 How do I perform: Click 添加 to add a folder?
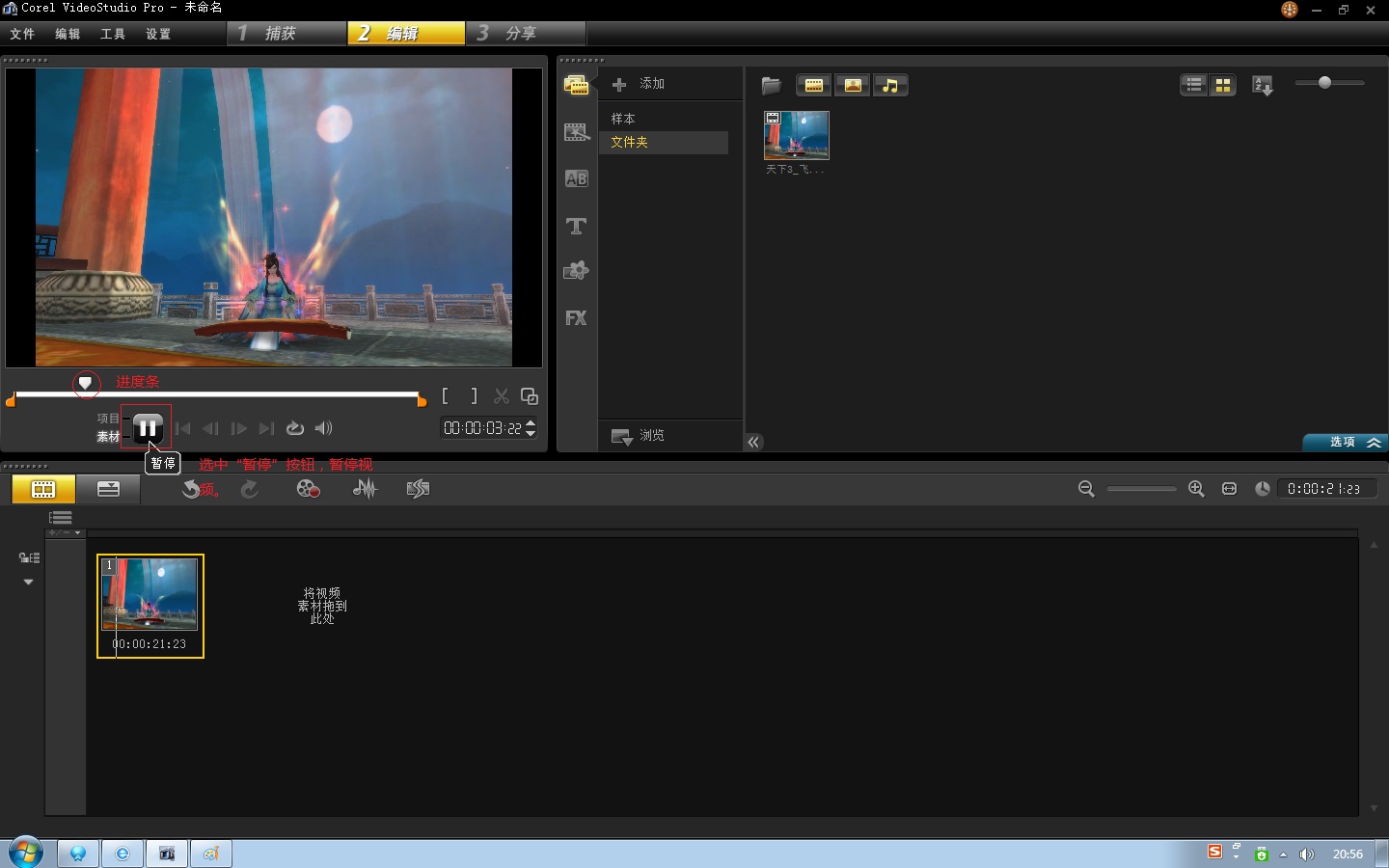tap(639, 84)
